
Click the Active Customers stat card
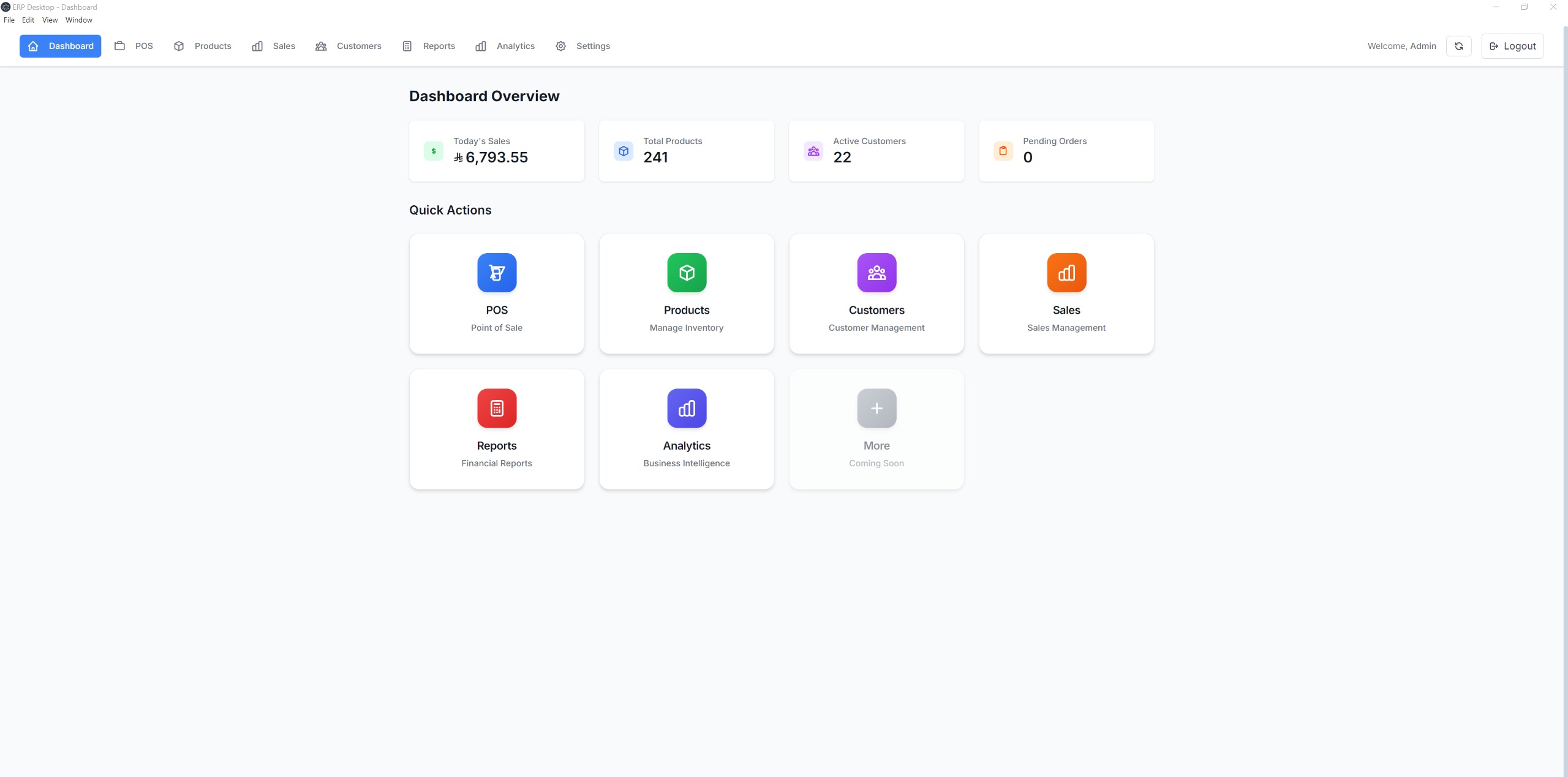pyautogui.click(x=876, y=151)
